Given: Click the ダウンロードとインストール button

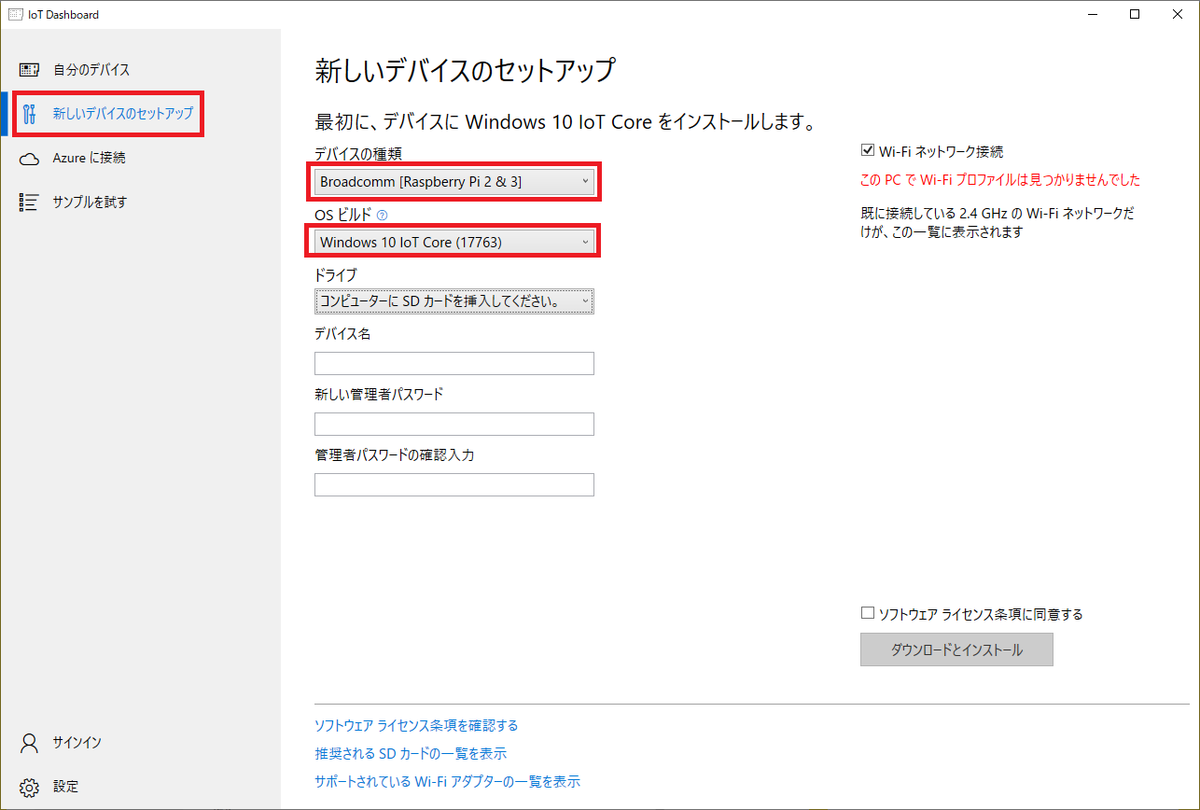Looking at the screenshot, I should pos(957,650).
